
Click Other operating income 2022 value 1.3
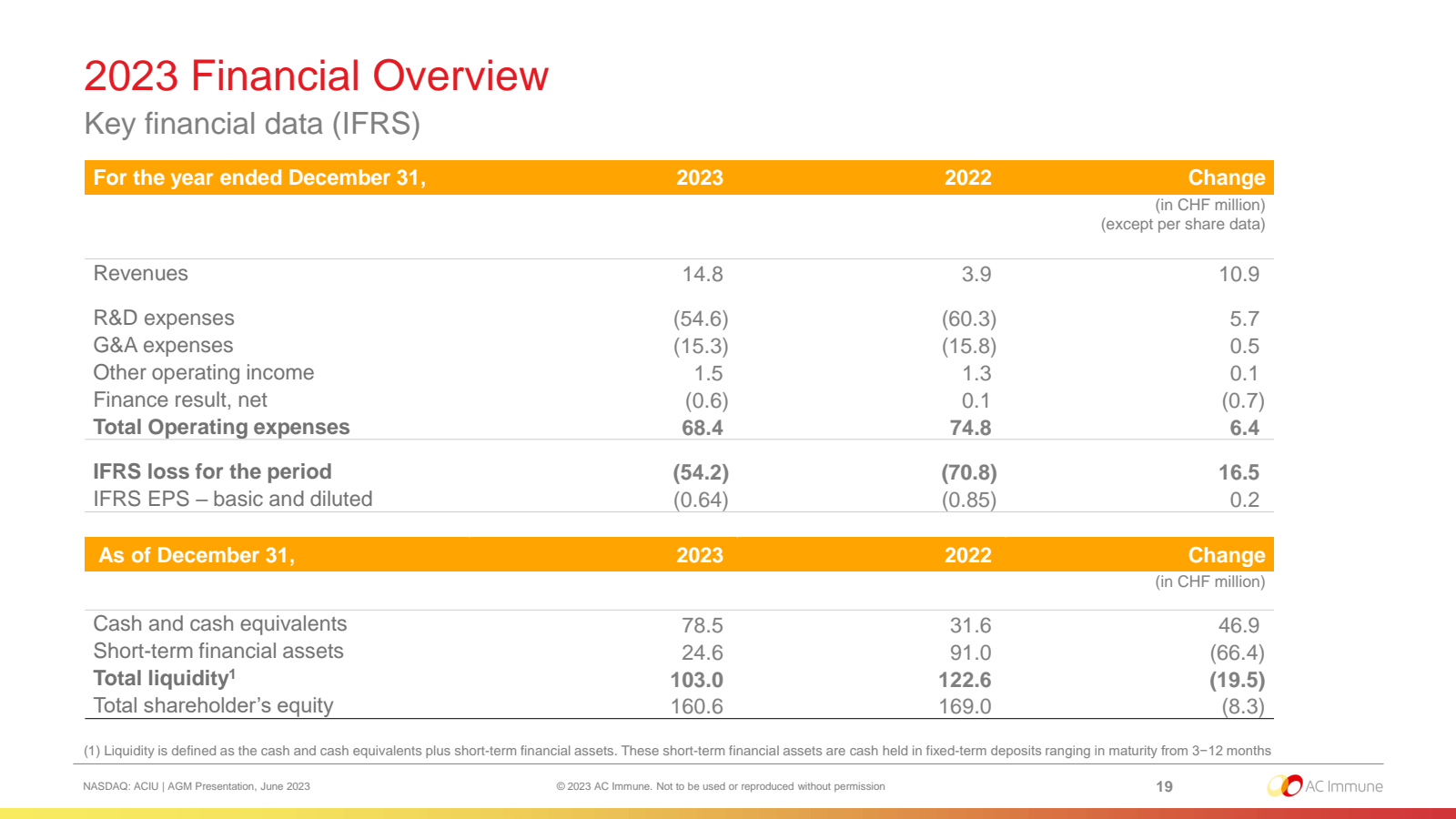976,374
